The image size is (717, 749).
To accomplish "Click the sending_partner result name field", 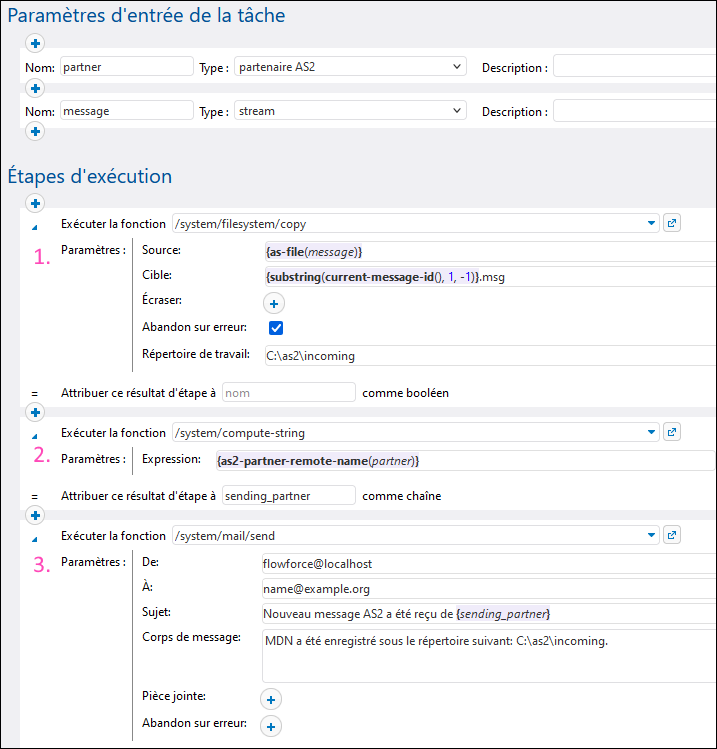I will 288,495.
